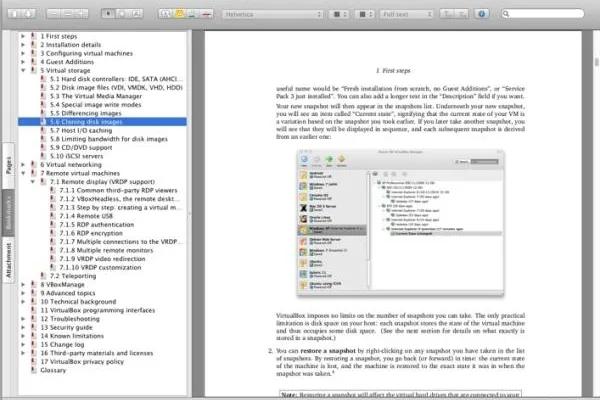The image size is (600, 400).
Task: Go to '7.1.9 VRDP video redirection'
Action: click(103, 259)
